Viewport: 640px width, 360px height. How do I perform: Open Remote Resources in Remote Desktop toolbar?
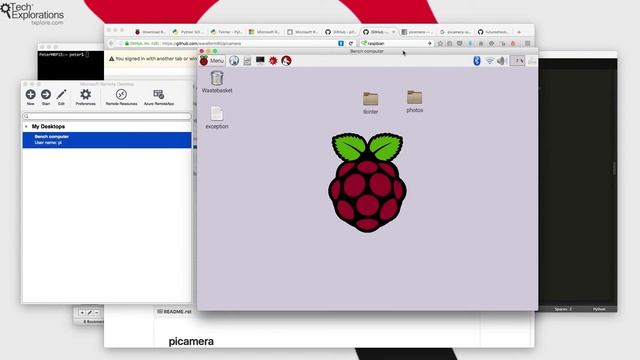[x=121, y=97]
